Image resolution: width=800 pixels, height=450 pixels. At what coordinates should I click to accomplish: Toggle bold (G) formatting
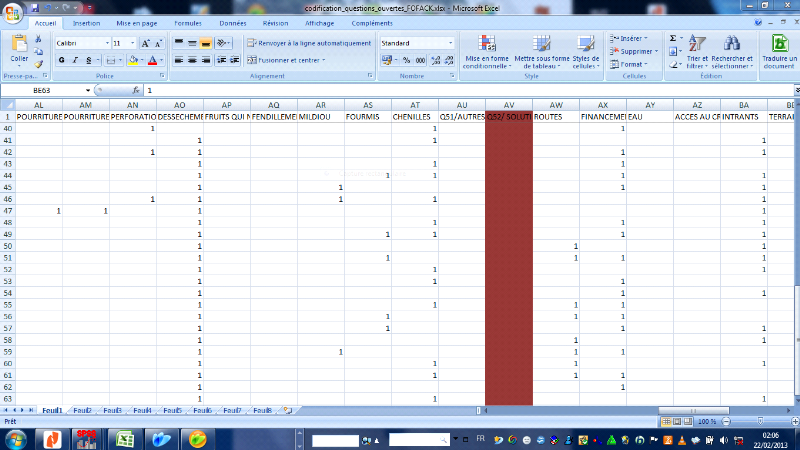[61, 60]
